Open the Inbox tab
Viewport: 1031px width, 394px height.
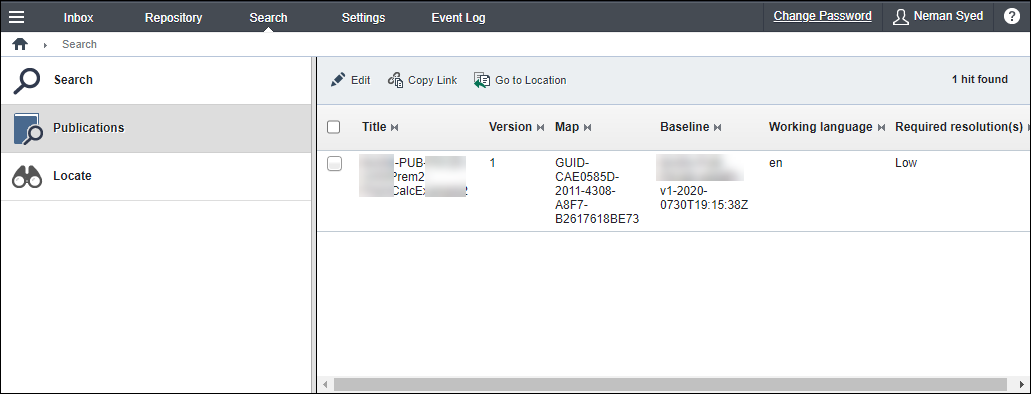pos(78,18)
